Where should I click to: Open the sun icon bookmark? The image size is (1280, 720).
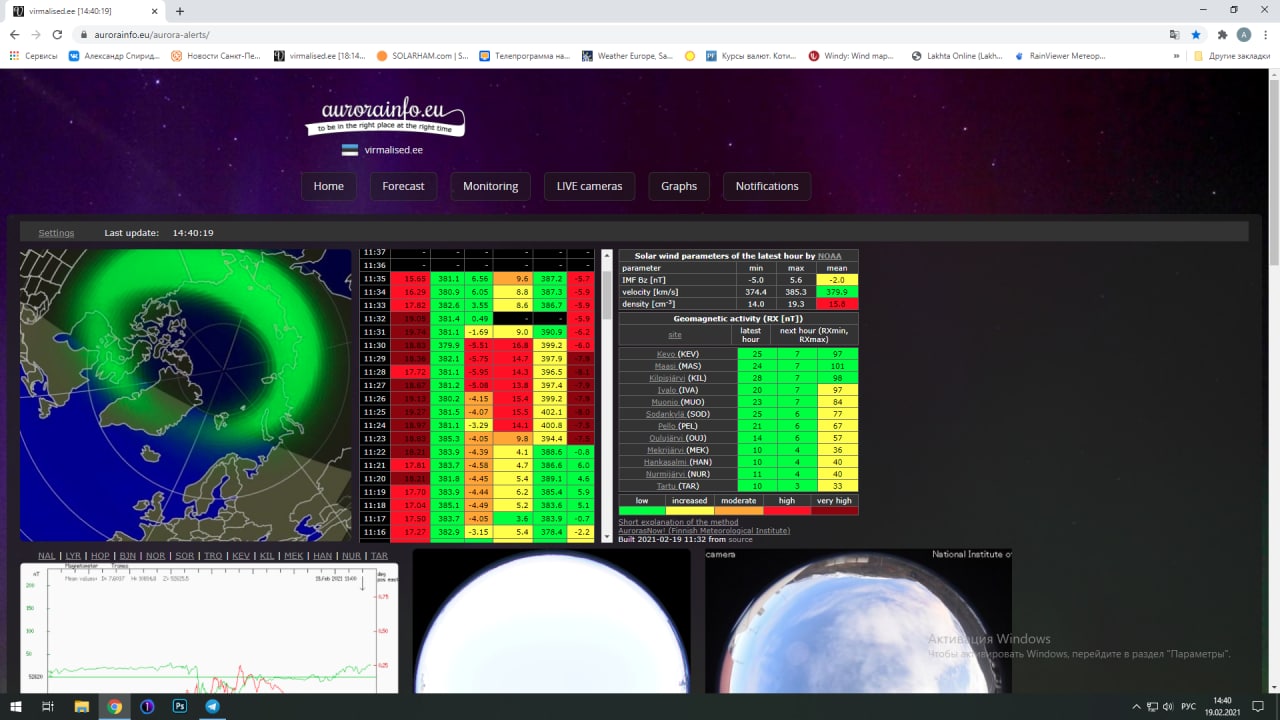(689, 56)
